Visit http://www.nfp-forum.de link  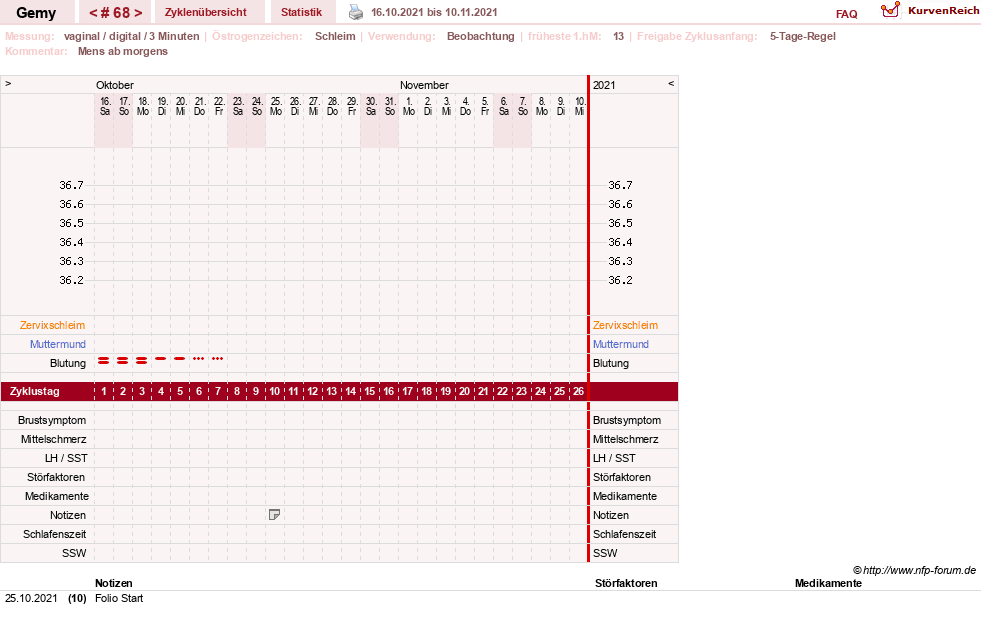pos(919,570)
